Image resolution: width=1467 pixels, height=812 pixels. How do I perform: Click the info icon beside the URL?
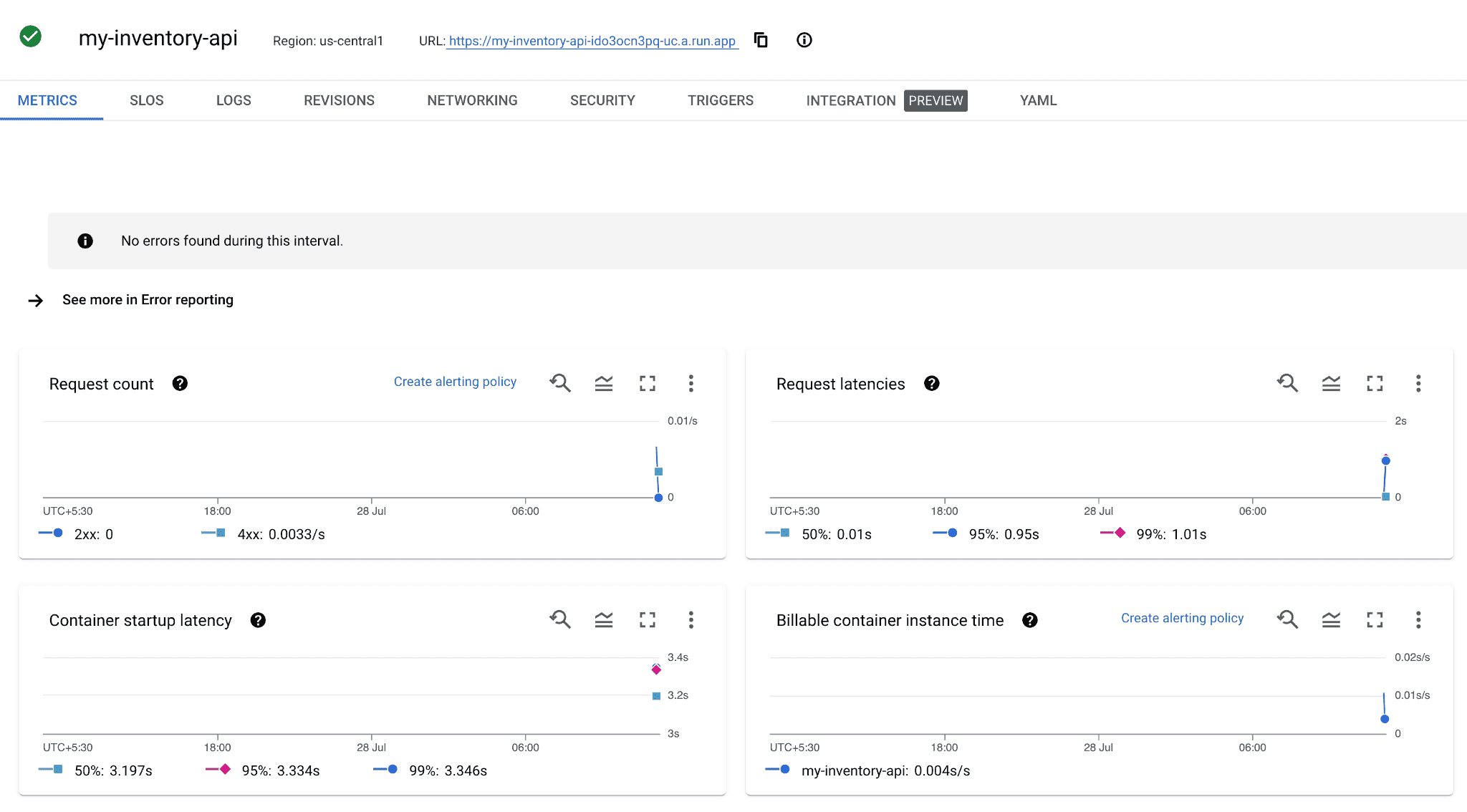(804, 40)
